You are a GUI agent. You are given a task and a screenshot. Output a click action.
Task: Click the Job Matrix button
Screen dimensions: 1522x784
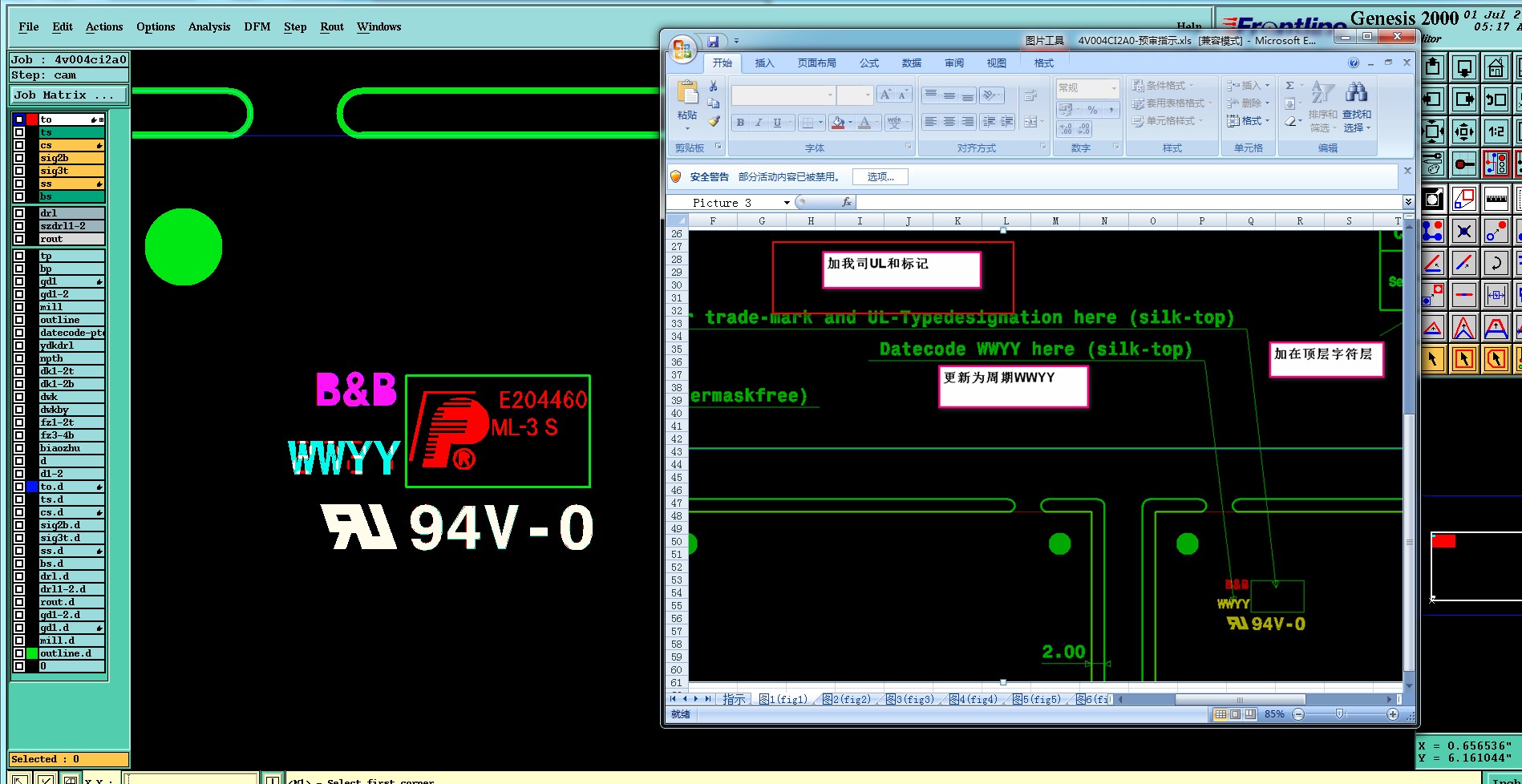(x=69, y=95)
